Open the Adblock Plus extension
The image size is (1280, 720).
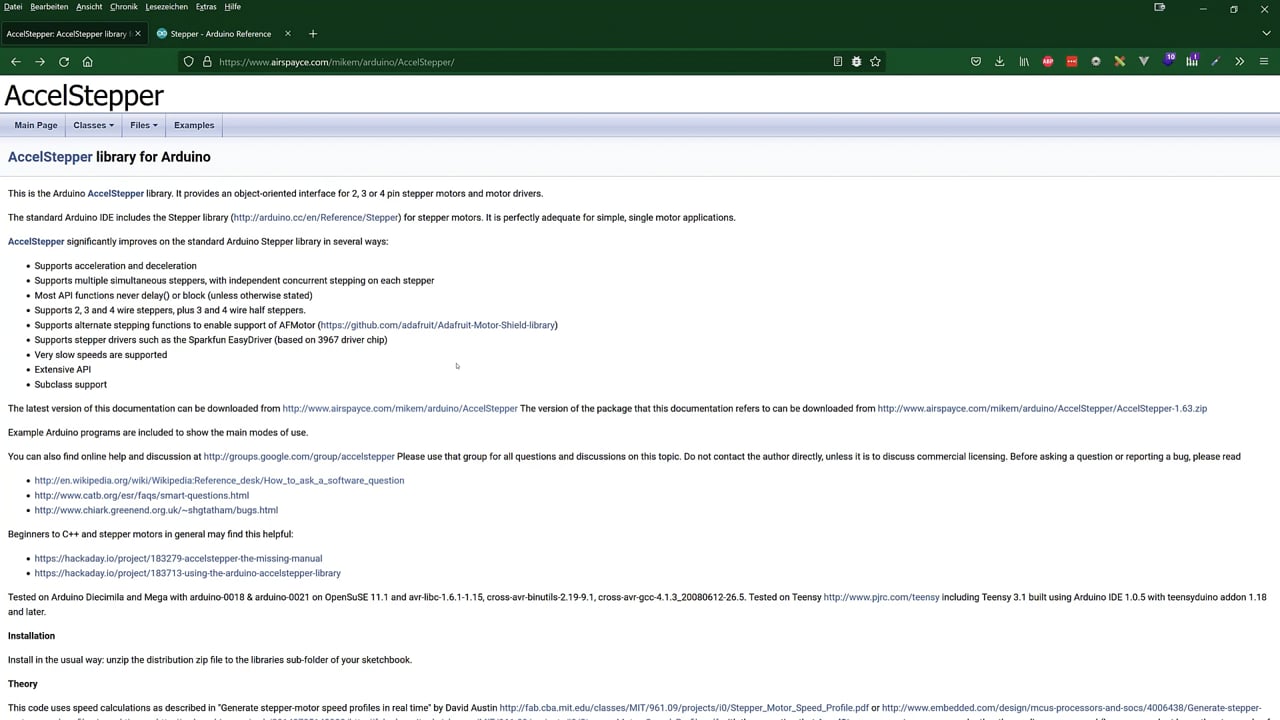click(x=1048, y=62)
